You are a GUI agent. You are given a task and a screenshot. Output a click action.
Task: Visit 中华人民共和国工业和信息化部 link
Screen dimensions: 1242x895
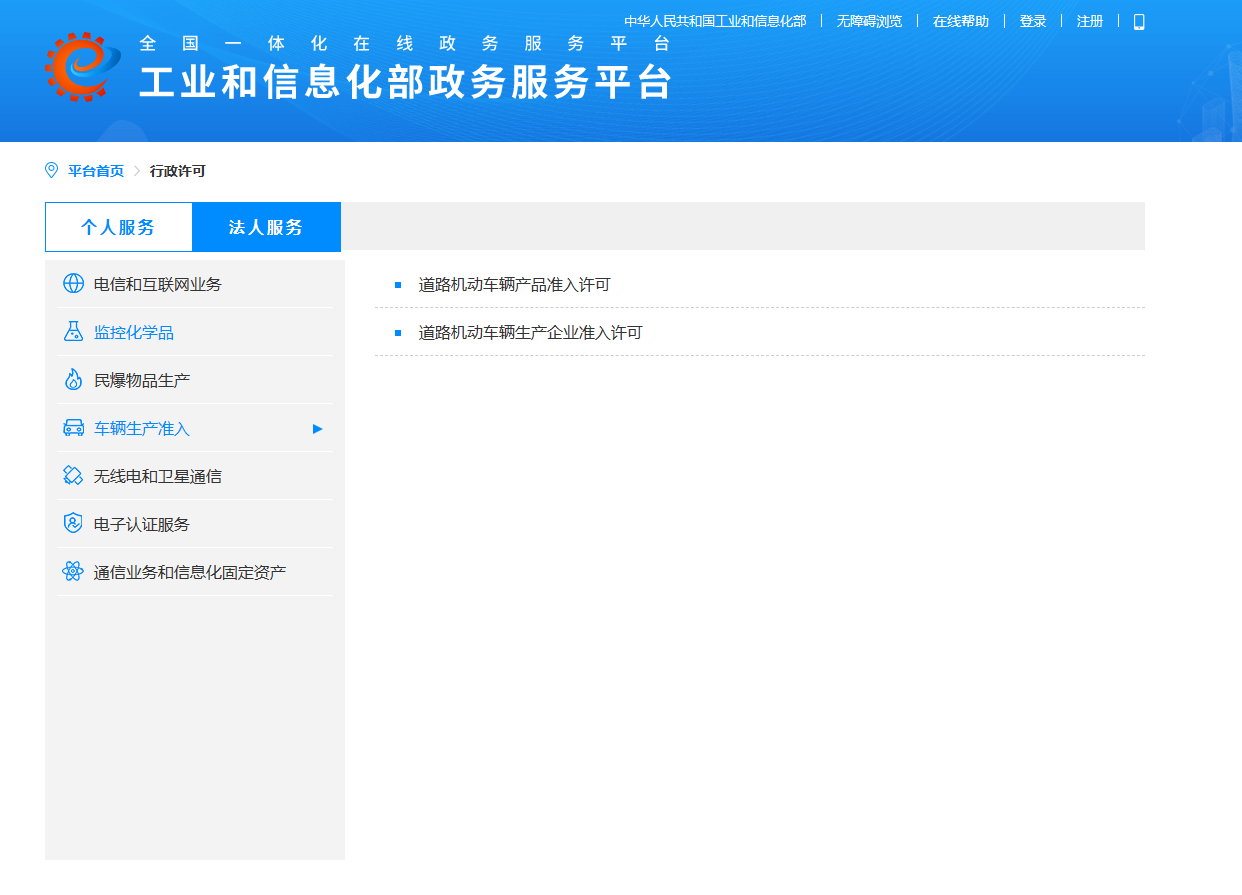[715, 21]
